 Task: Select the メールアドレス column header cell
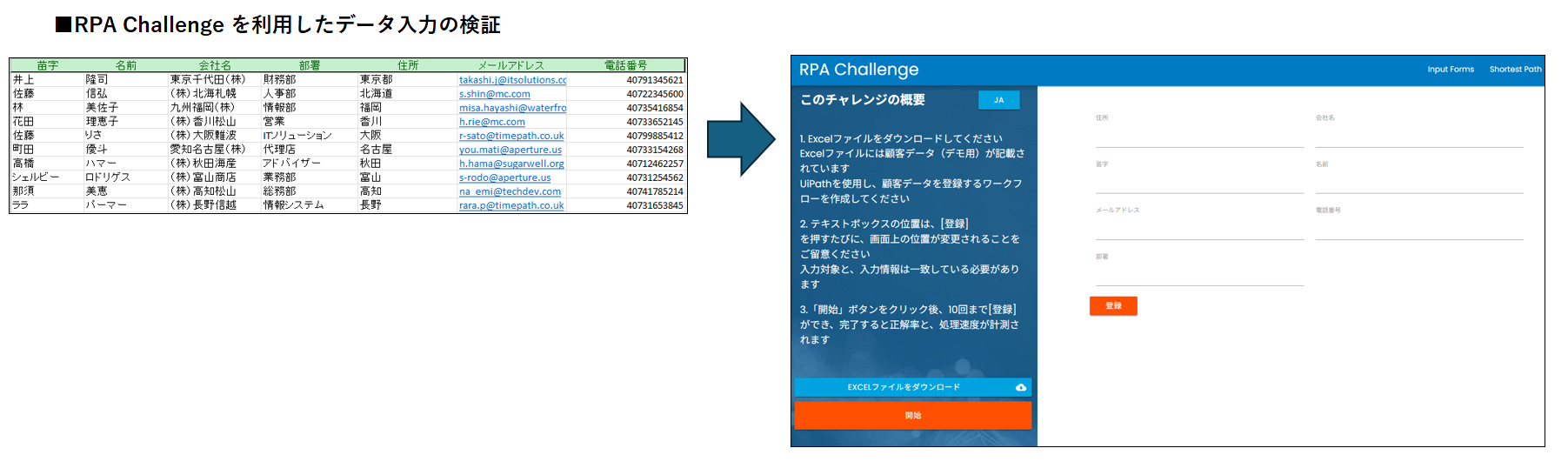coord(511,65)
